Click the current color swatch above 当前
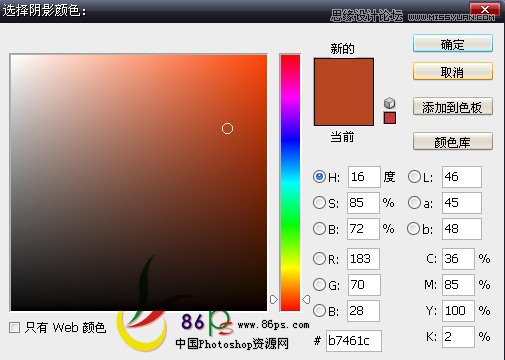This screenshot has width=505, height=360. (x=344, y=109)
